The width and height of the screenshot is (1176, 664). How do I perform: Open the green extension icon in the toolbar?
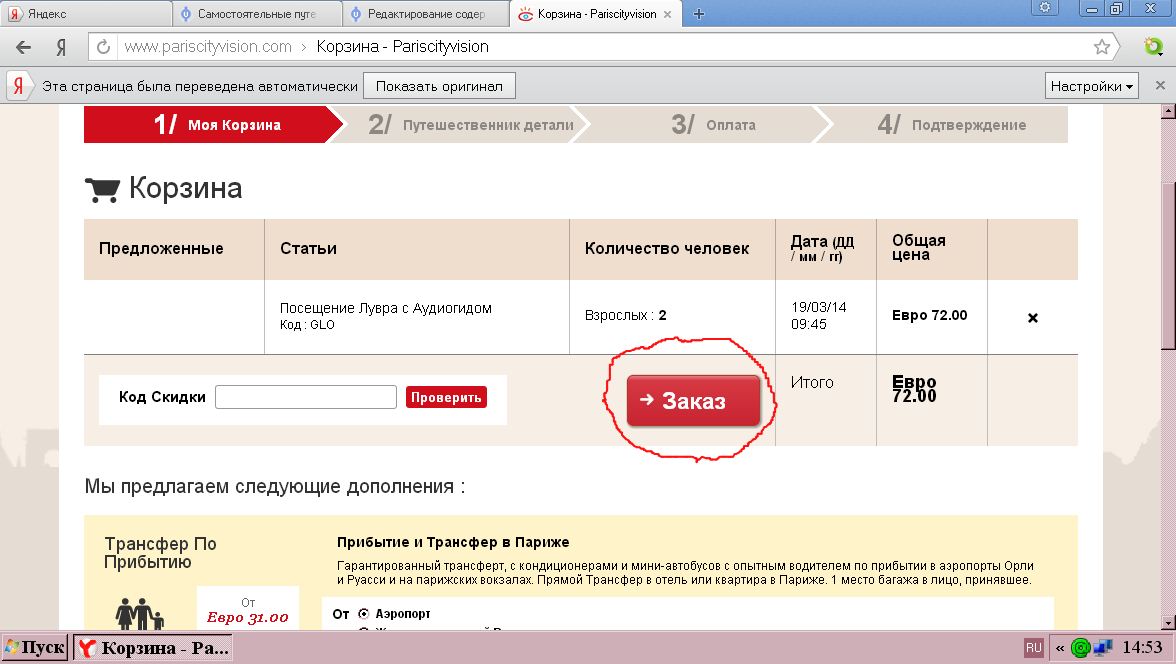click(x=1153, y=47)
